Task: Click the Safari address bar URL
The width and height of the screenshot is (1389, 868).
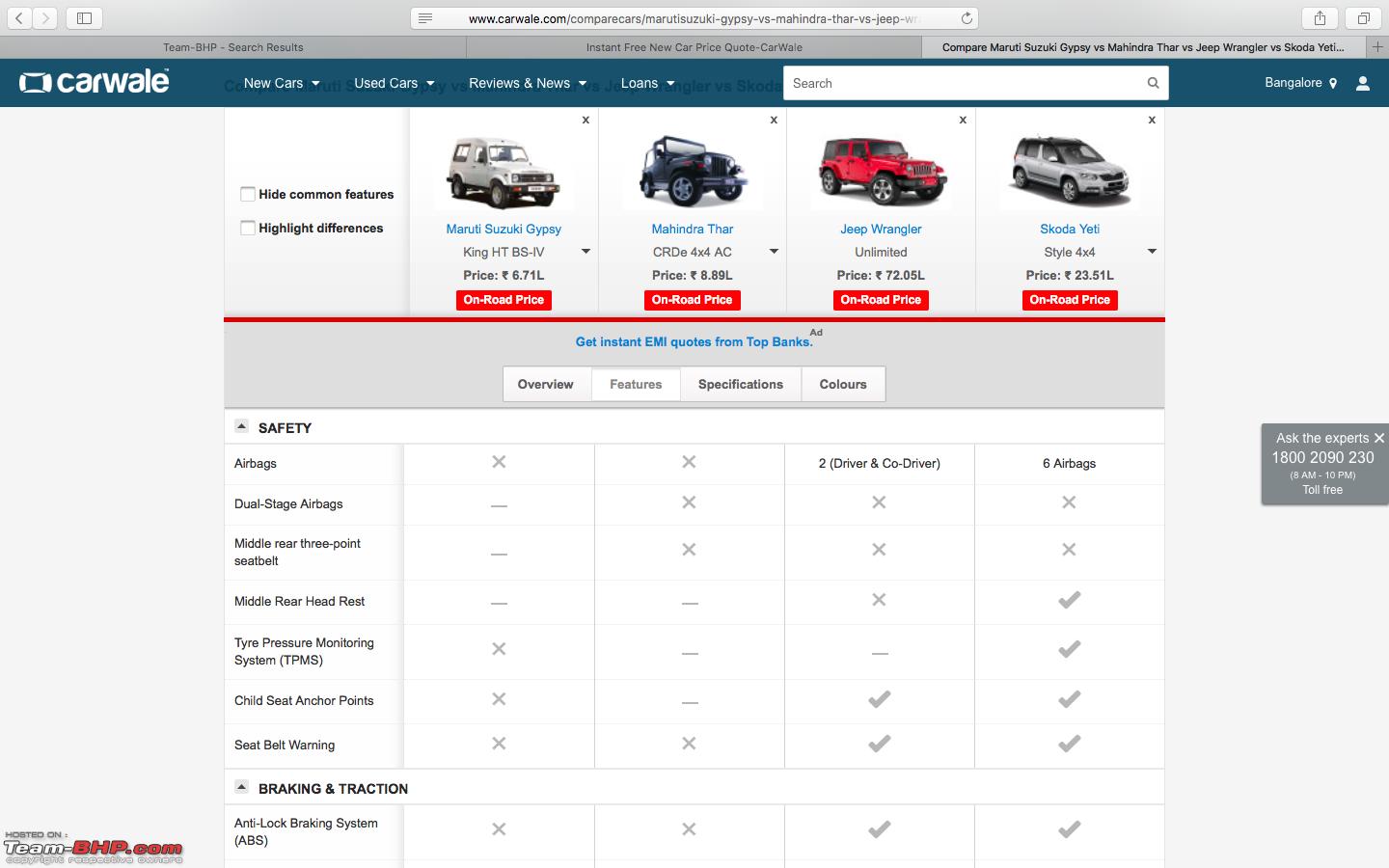Action: 694,18
